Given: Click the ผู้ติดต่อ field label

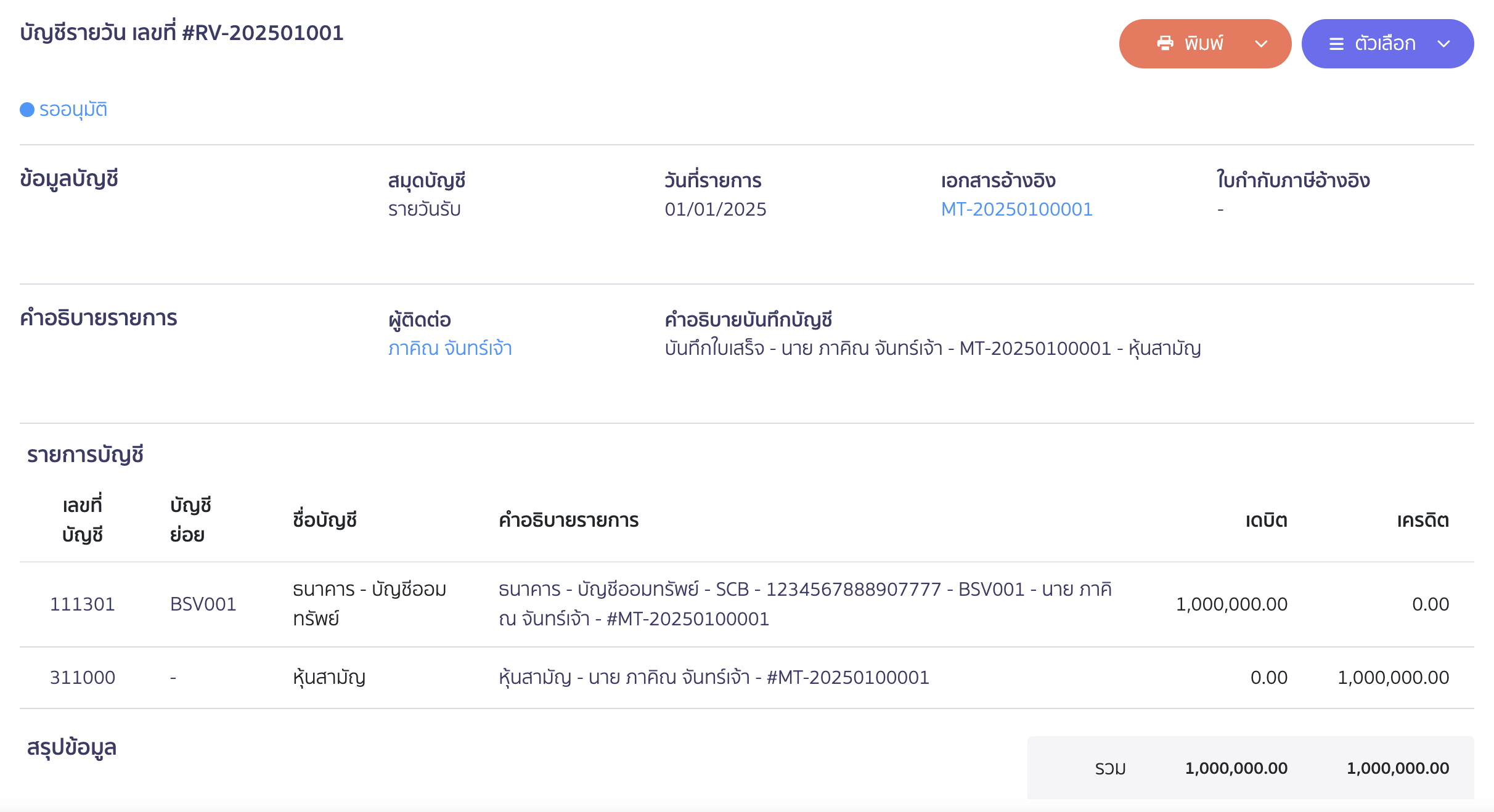Looking at the screenshot, I should [419, 320].
